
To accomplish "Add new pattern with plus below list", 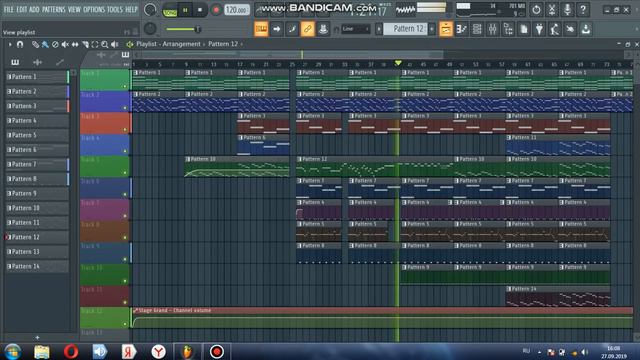I will 37,338.
